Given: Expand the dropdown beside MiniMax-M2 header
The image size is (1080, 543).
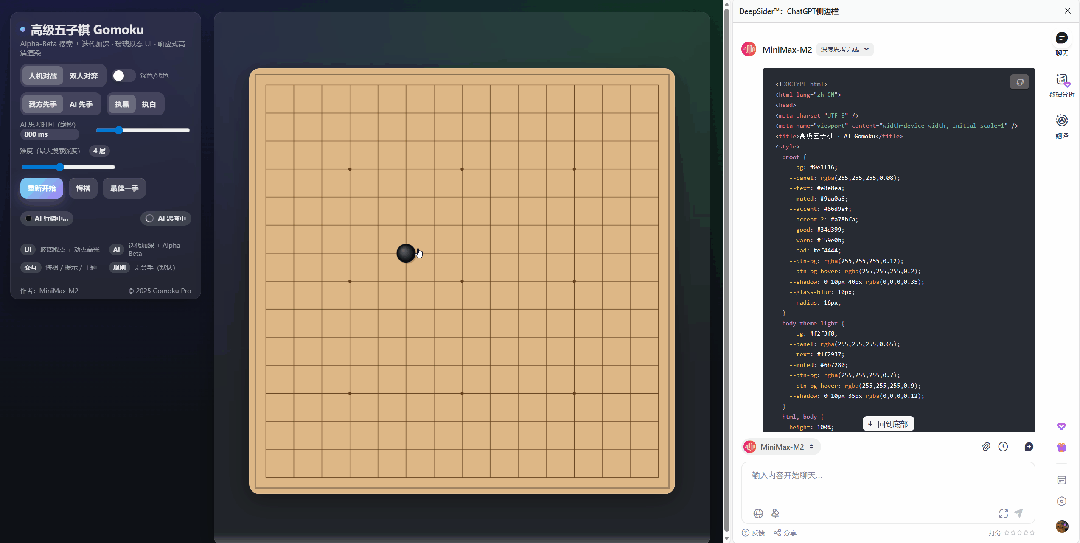Looking at the screenshot, I should (845, 50).
